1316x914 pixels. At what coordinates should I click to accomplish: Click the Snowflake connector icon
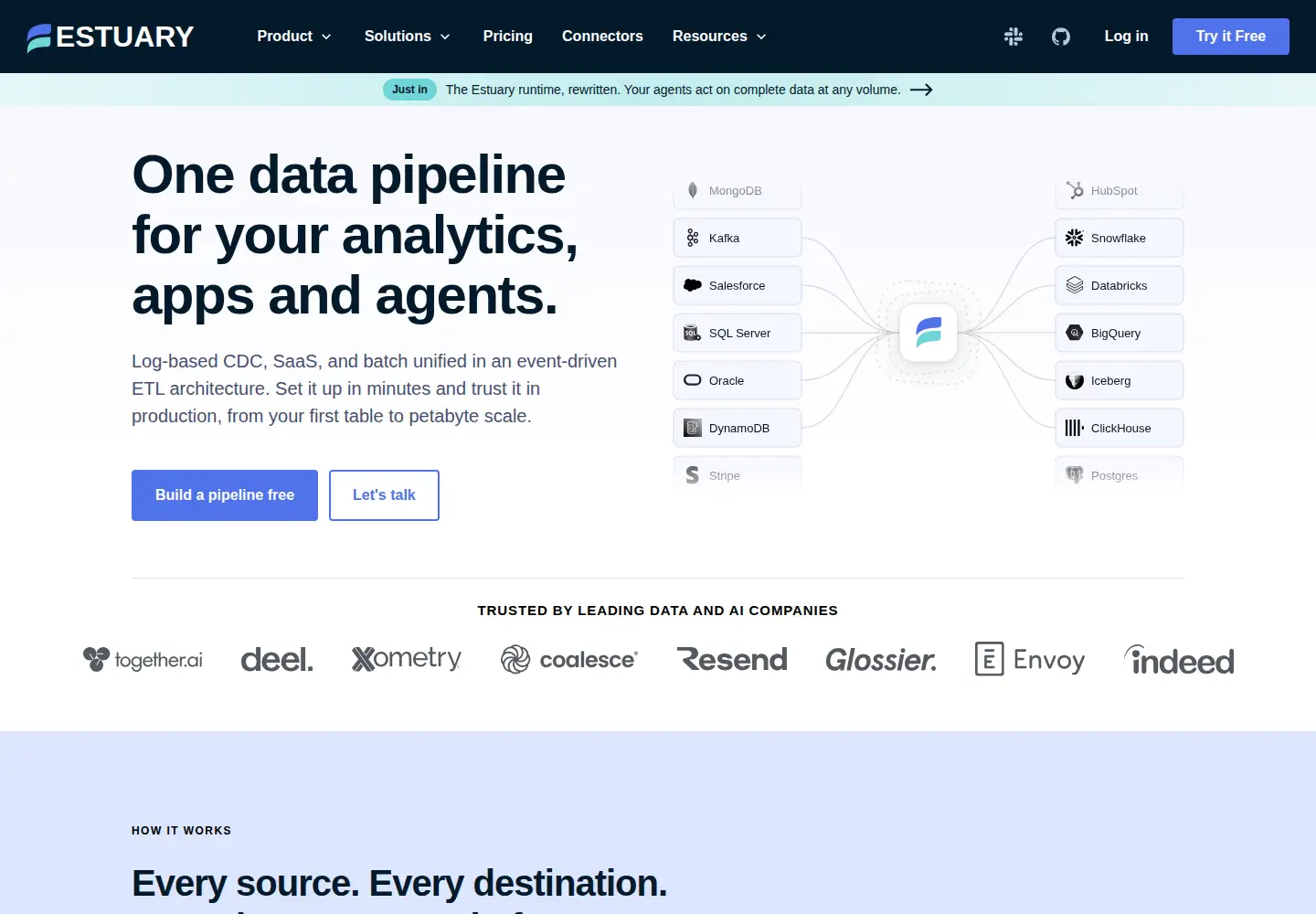click(x=1075, y=238)
